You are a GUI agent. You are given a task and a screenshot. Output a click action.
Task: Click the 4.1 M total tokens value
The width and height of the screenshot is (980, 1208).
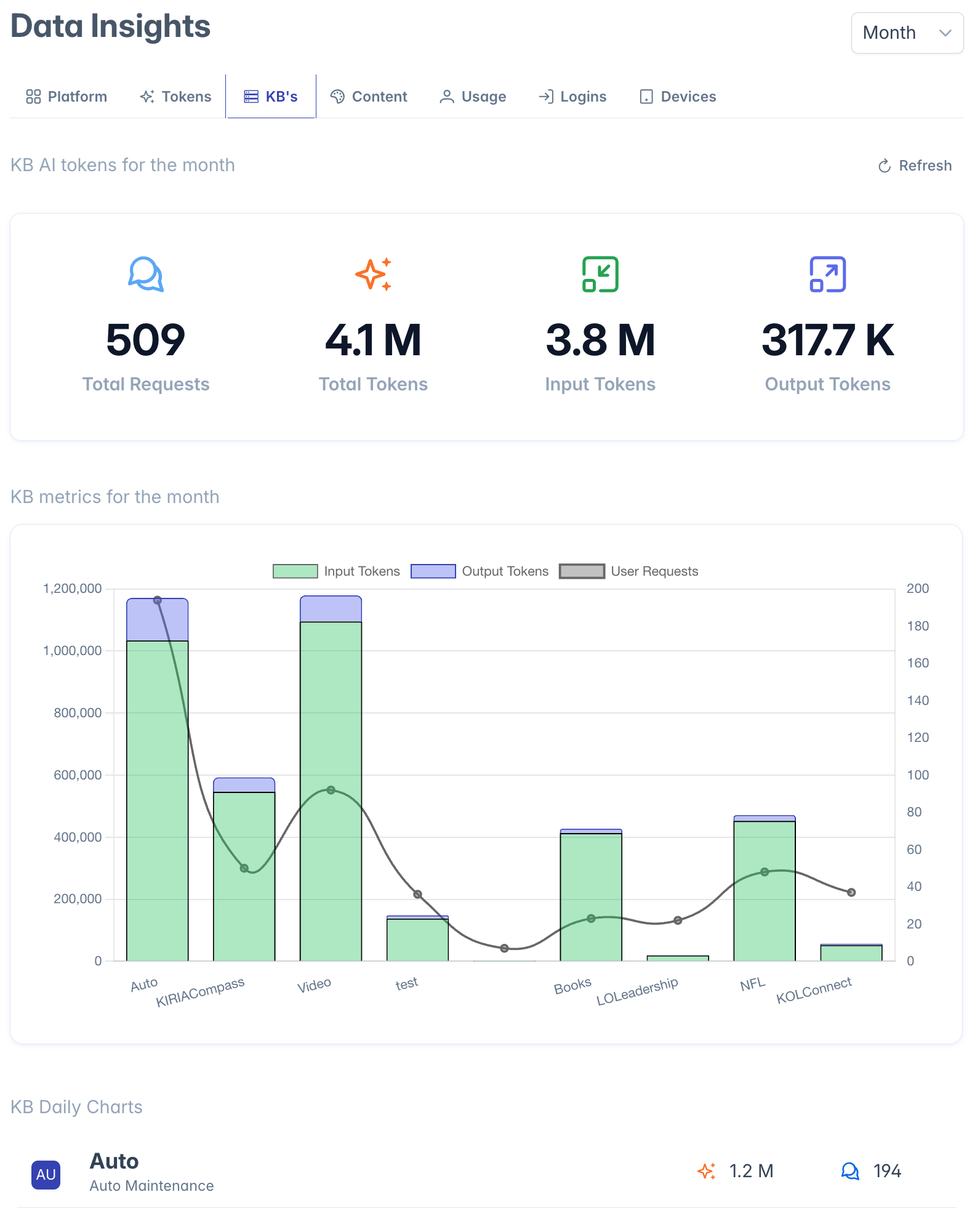click(373, 340)
